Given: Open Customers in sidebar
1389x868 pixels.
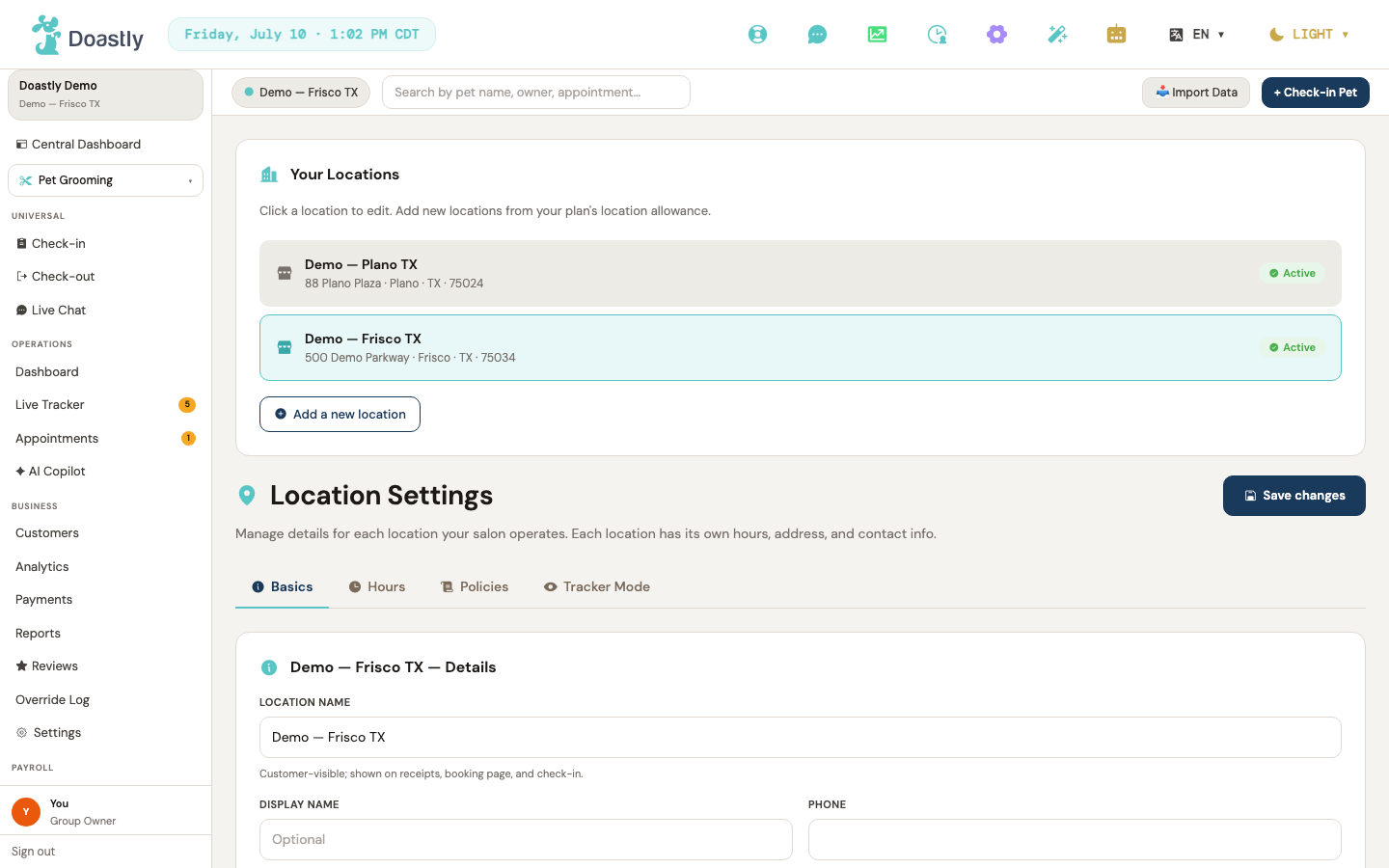Looking at the screenshot, I should 105,533.
